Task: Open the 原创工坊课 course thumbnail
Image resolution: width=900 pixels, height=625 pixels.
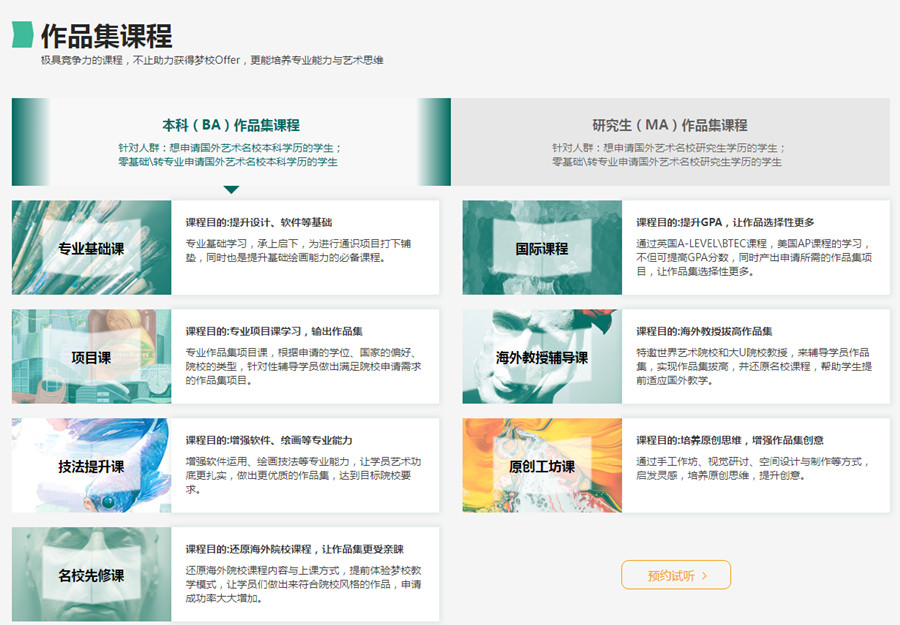Action: [x=542, y=466]
